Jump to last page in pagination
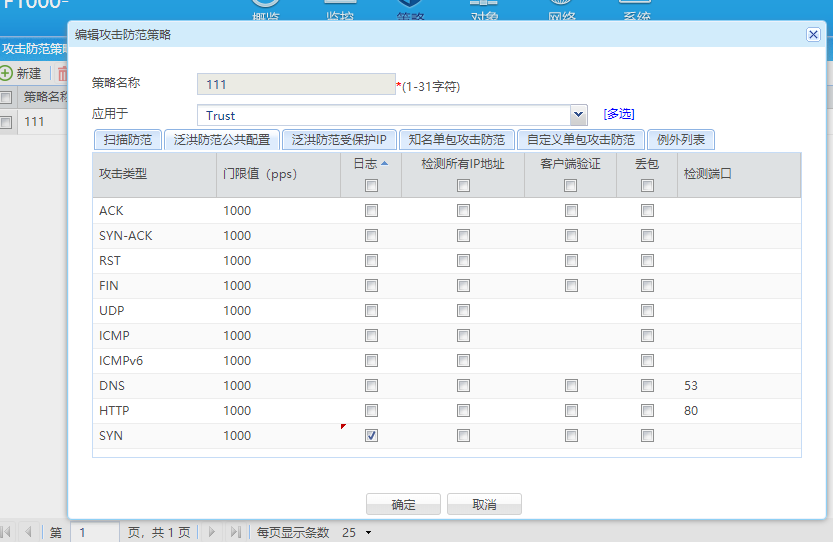 (236, 532)
